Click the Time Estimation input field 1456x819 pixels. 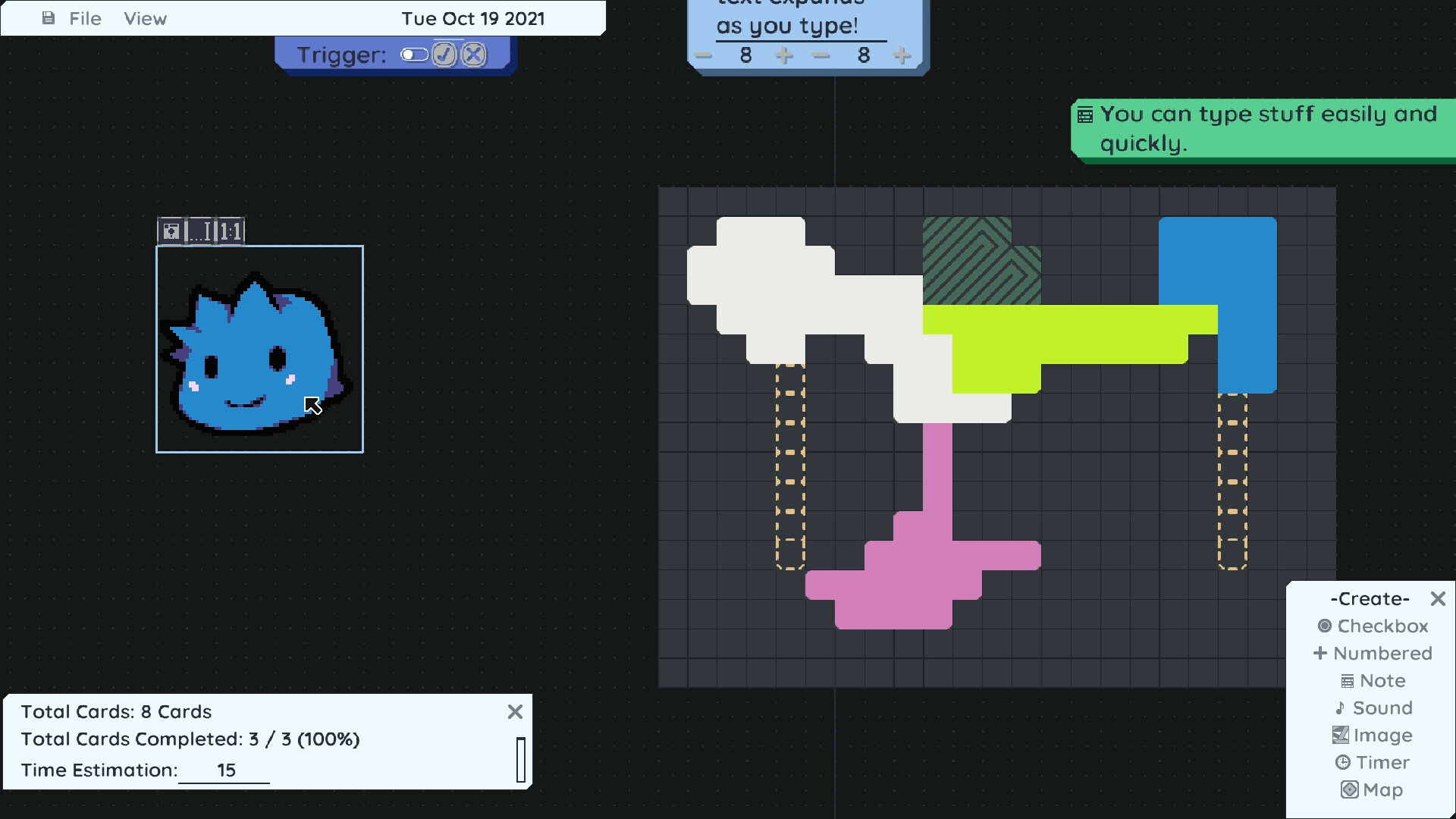224,770
